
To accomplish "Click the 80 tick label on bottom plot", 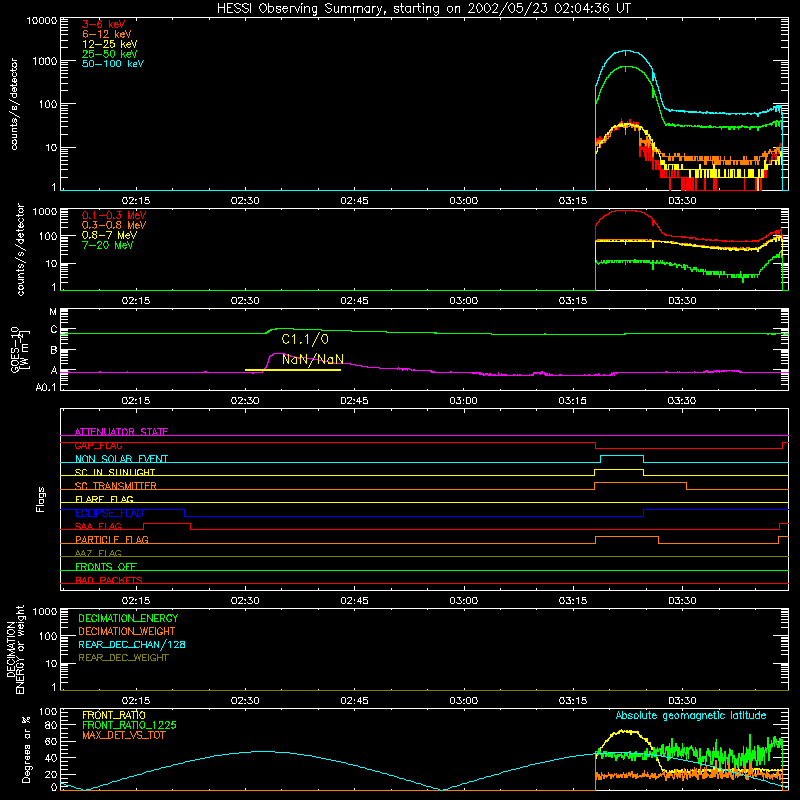I will (51, 726).
